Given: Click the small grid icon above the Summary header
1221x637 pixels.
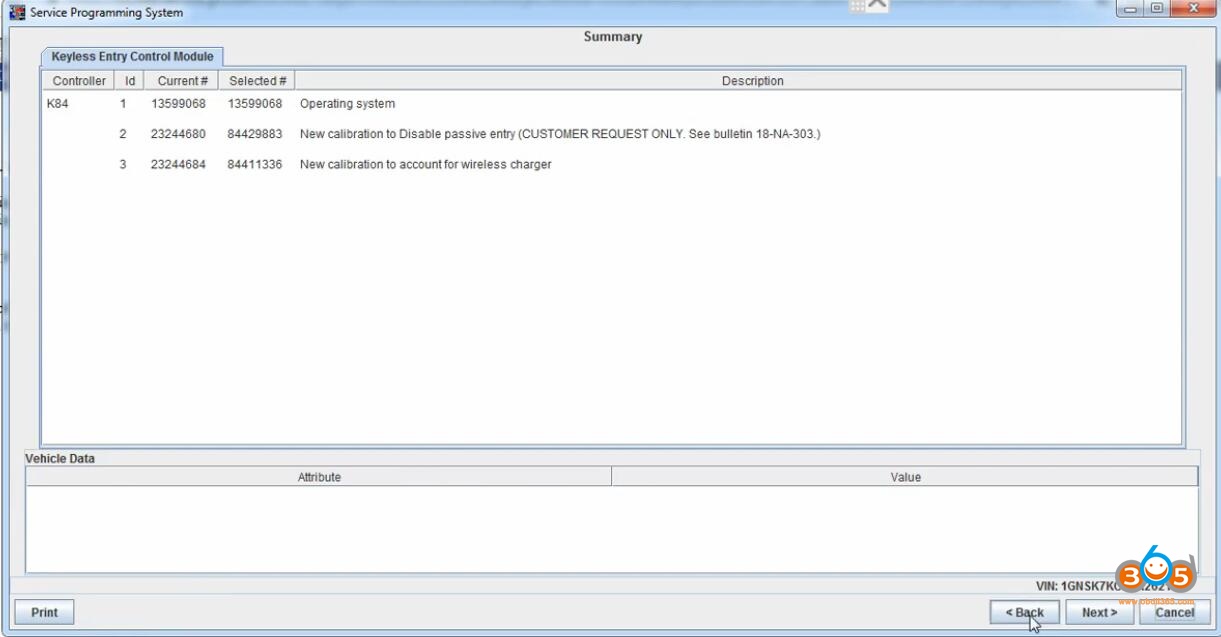Looking at the screenshot, I should [855, 6].
